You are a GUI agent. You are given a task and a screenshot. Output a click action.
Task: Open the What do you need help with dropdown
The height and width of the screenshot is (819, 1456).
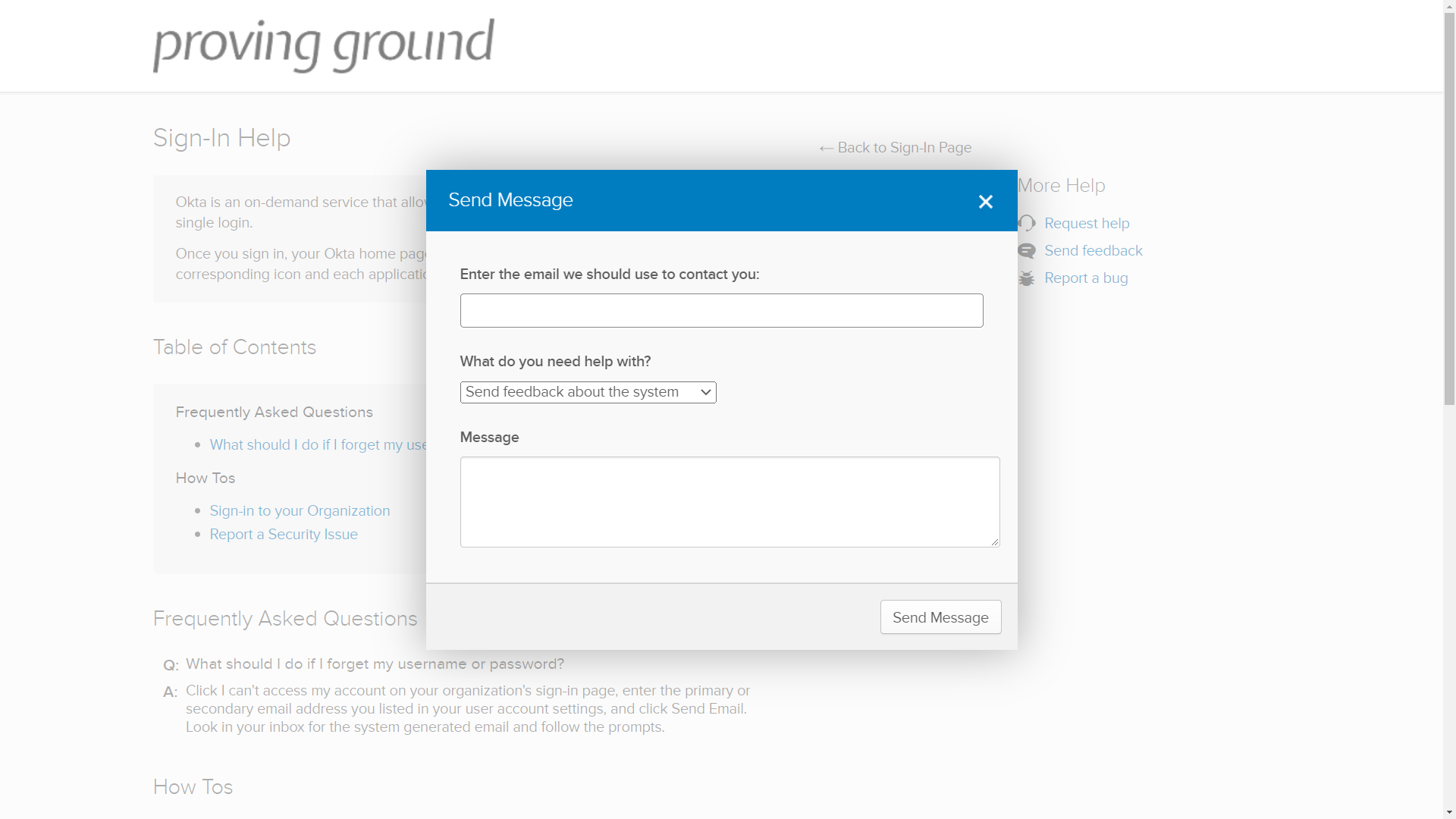pyautogui.click(x=588, y=392)
